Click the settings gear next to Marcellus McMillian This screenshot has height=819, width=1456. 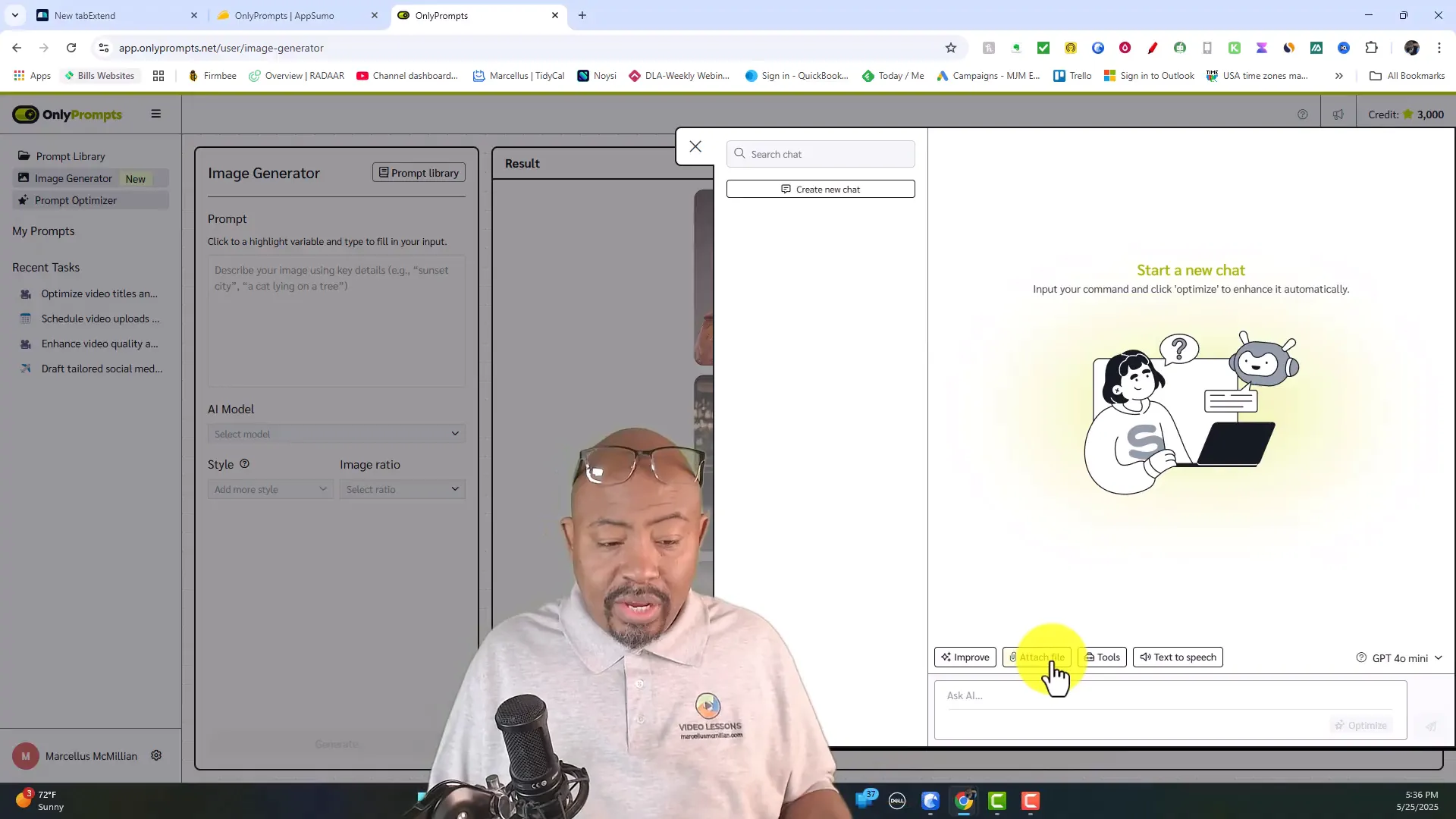pos(156,755)
